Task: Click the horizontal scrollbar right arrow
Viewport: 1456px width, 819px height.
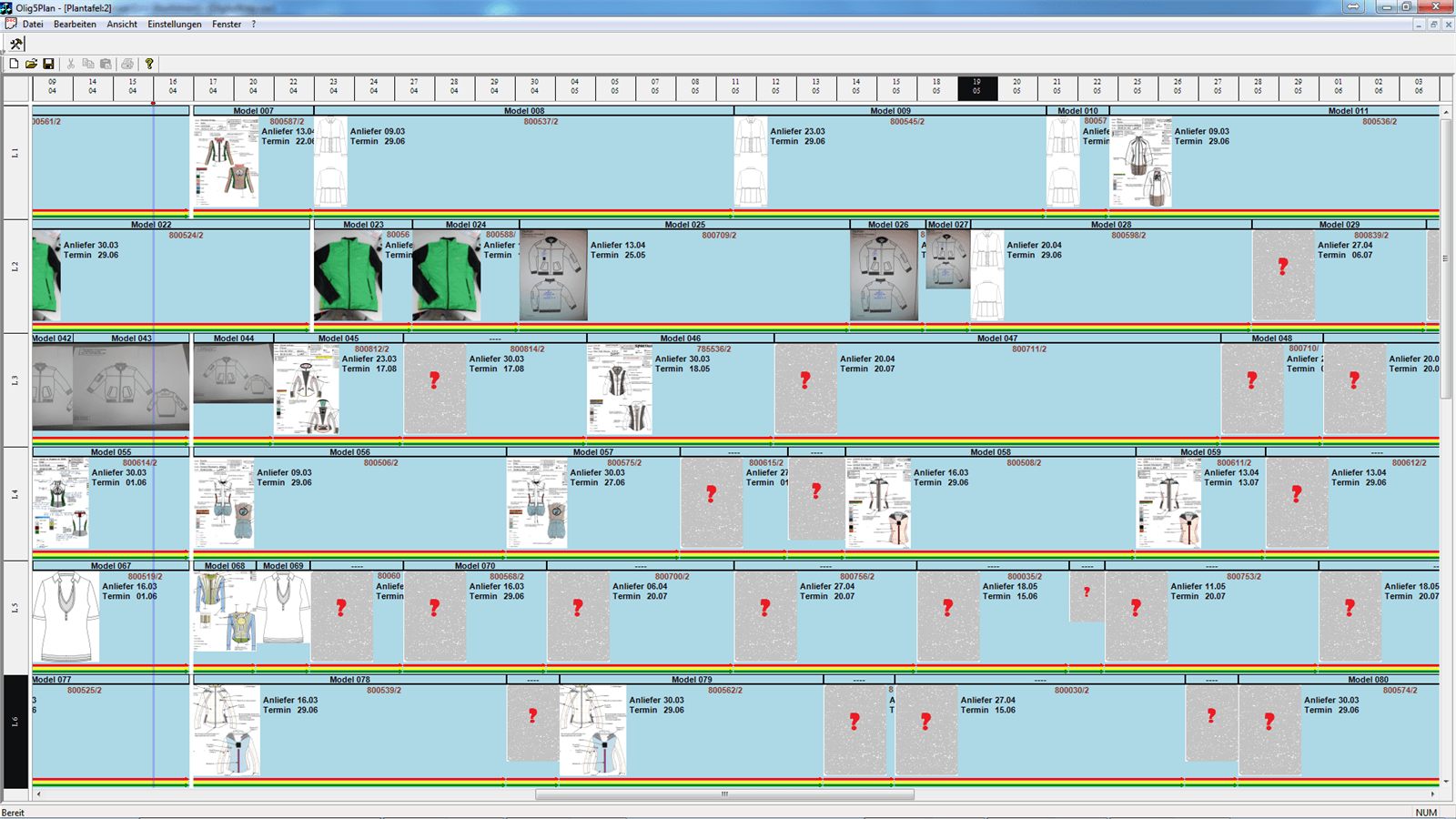Action: point(1432,794)
